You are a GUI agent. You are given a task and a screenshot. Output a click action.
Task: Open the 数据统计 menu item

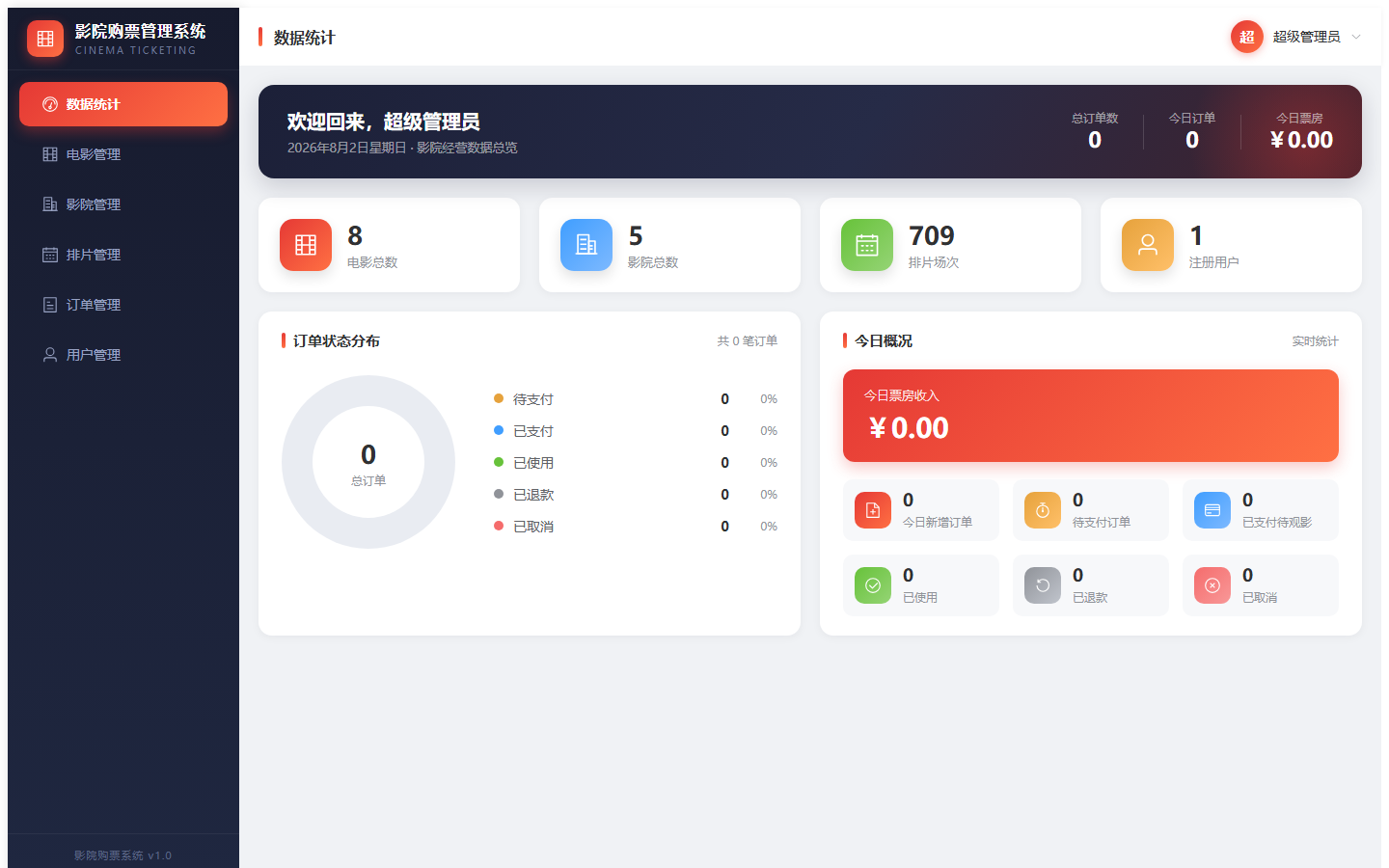123,104
